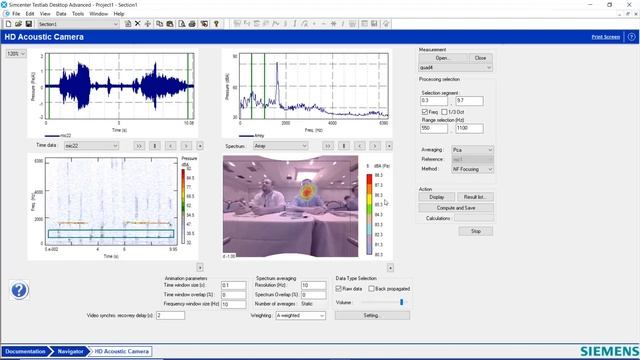Click the Printer toolbar icon
Screen dimensions: 640x360
pos(192,24)
